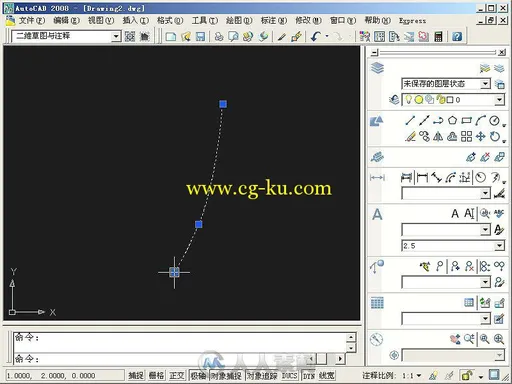
Task: Click the middle blue grip point
Action: (x=199, y=224)
